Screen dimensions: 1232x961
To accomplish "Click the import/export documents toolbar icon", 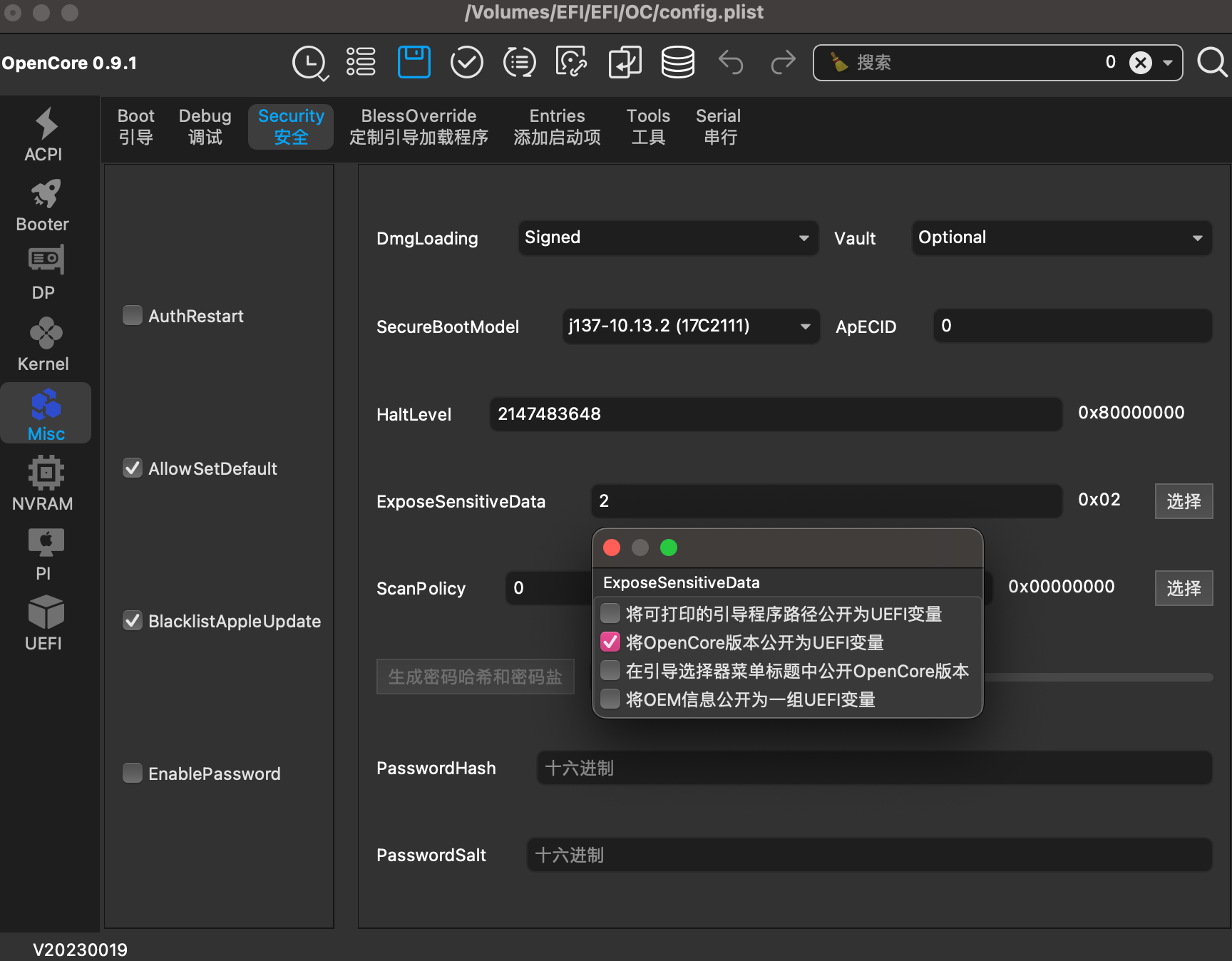I will tap(625, 62).
